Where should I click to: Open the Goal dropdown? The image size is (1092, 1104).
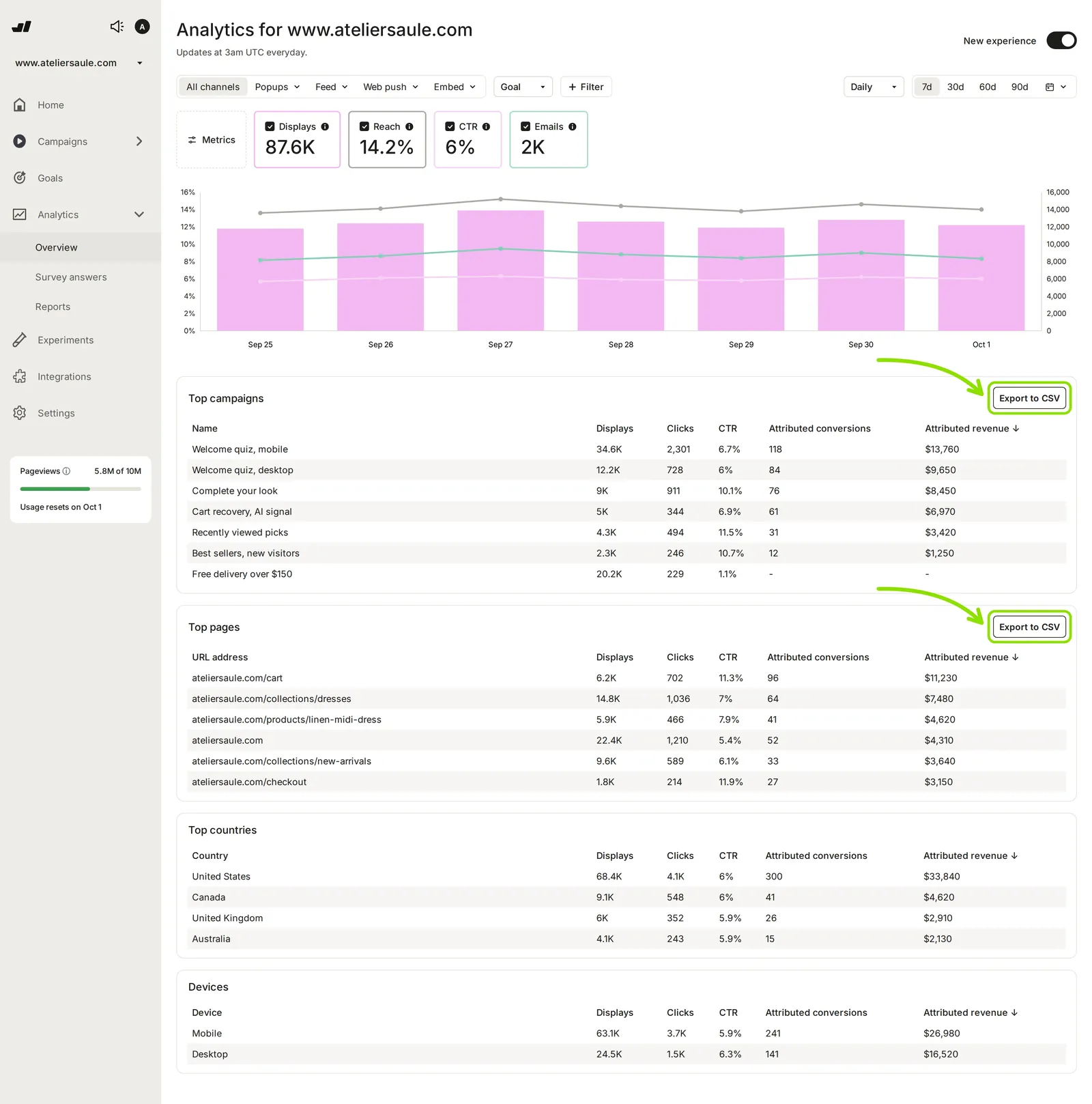point(523,87)
